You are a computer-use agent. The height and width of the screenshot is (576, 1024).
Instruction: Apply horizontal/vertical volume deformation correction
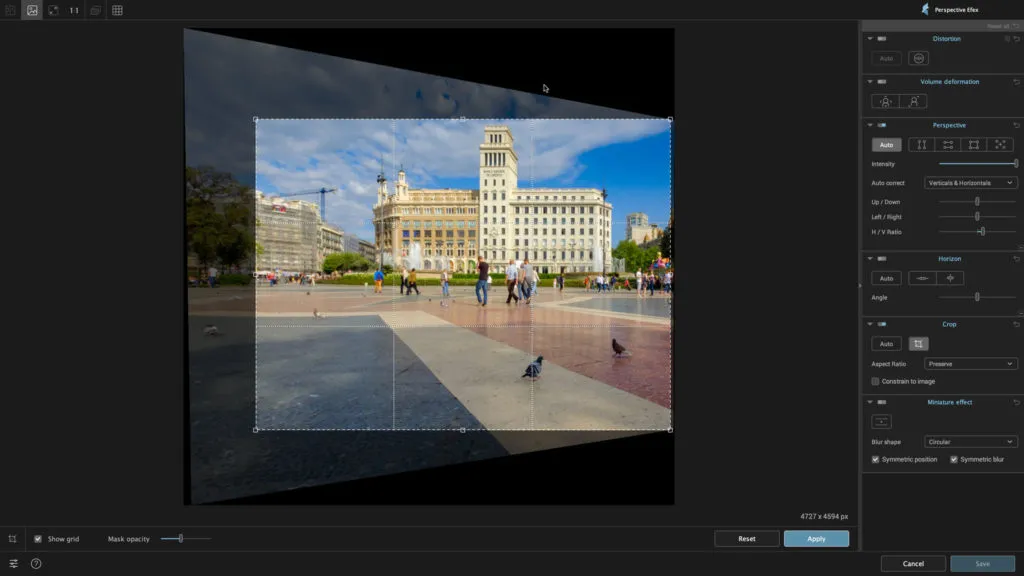tap(885, 101)
